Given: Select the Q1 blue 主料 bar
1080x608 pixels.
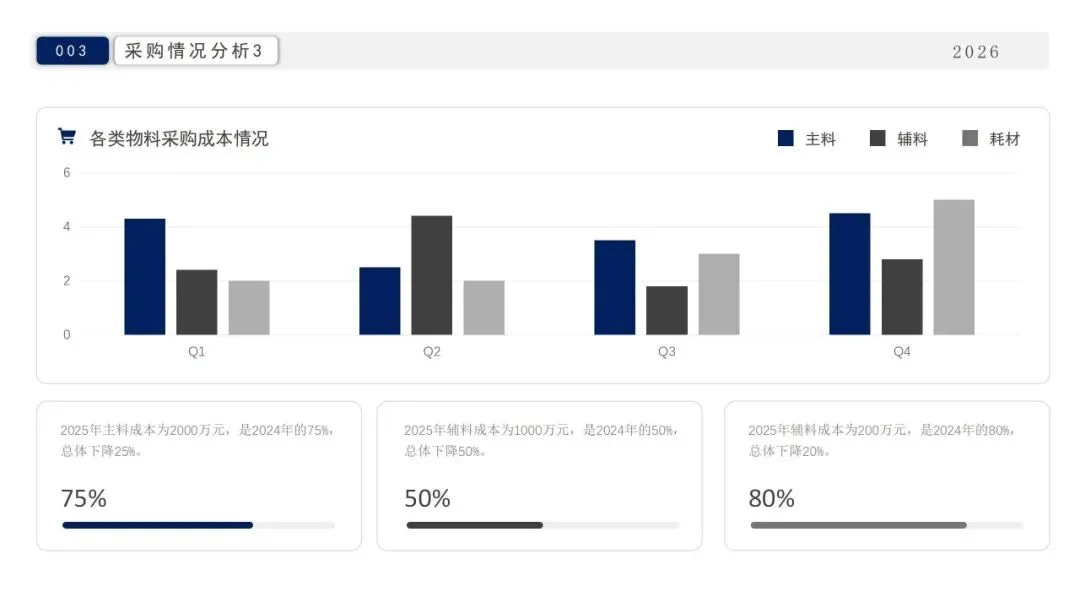Looking at the screenshot, I should pos(145,276).
